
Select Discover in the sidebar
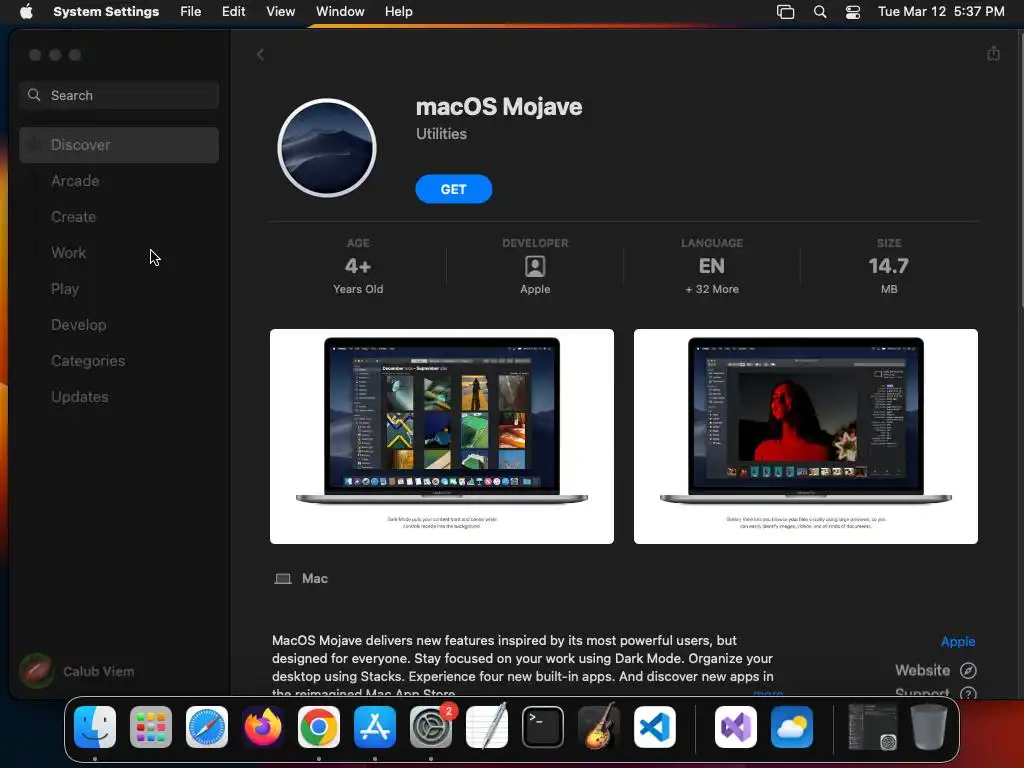(x=119, y=145)
